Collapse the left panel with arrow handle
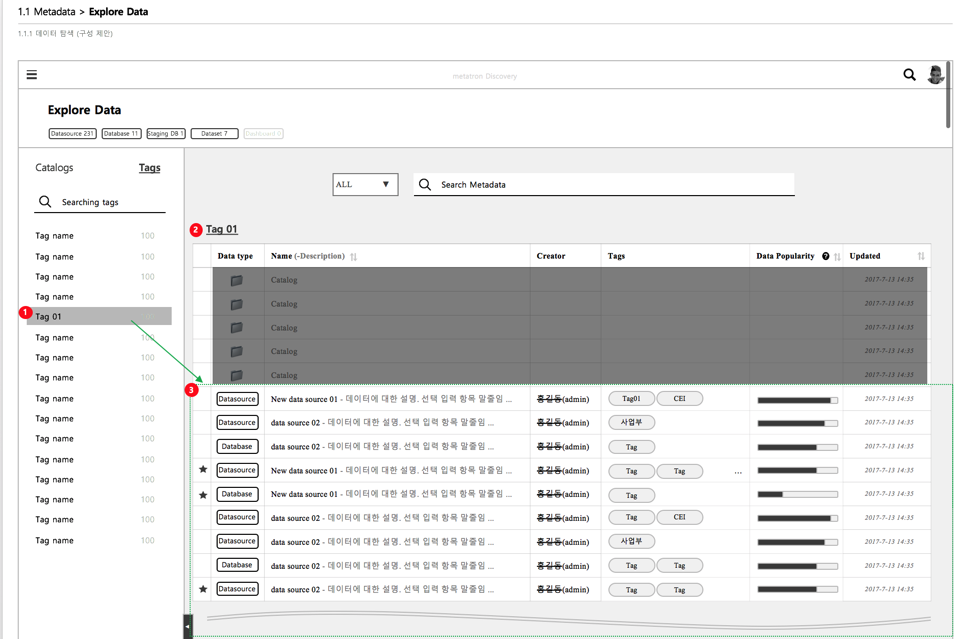 (187, 626)
